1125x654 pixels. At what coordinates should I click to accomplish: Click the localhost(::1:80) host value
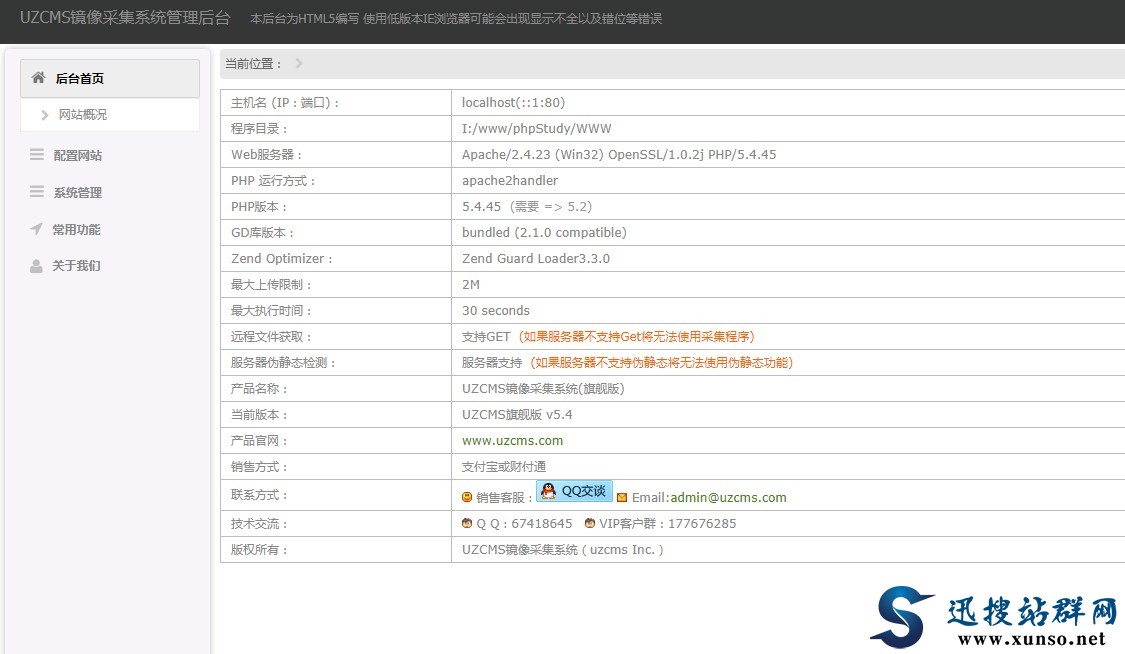coord(513,103)
